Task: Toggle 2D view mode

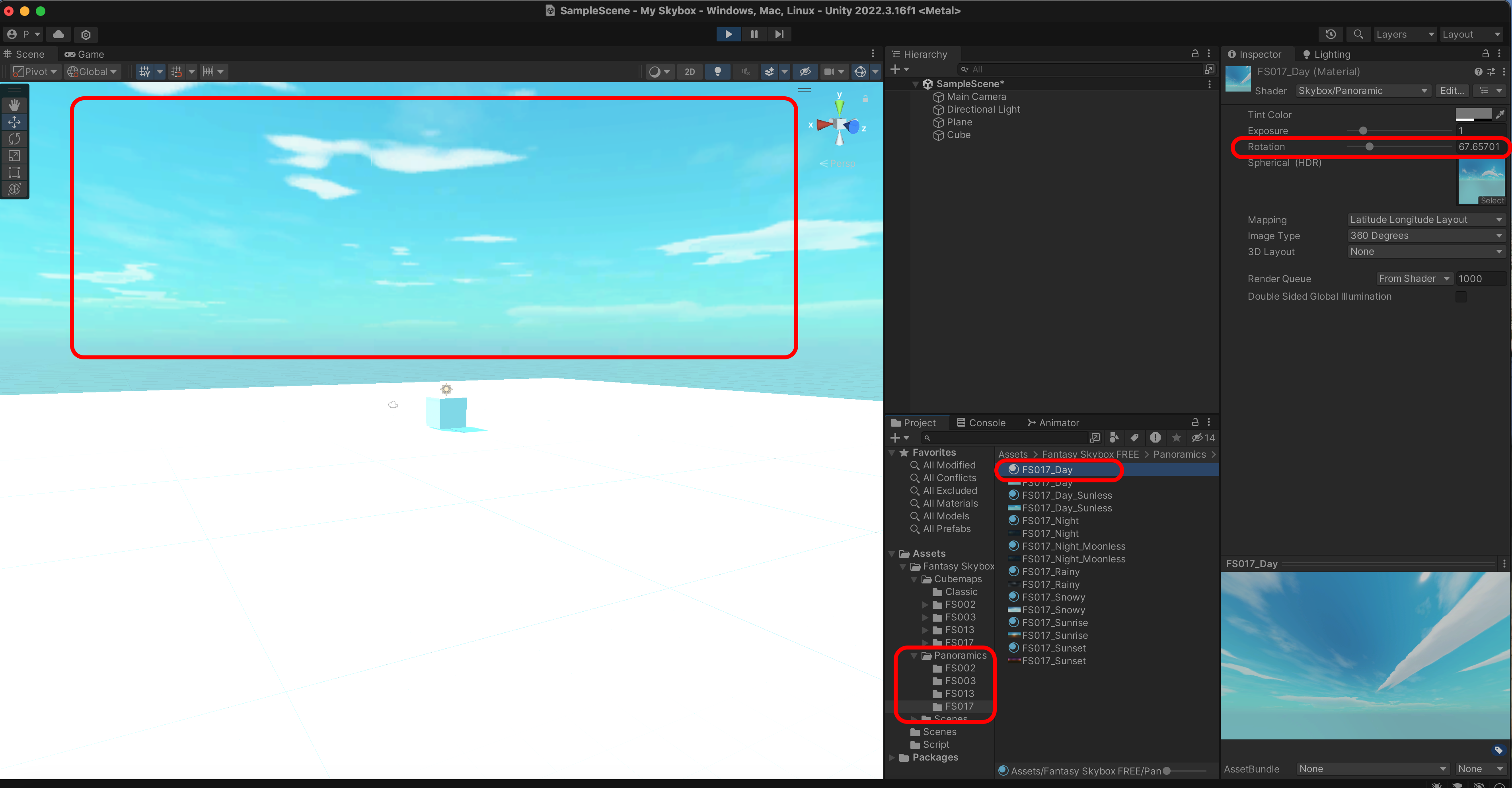Action: point(689,72)
